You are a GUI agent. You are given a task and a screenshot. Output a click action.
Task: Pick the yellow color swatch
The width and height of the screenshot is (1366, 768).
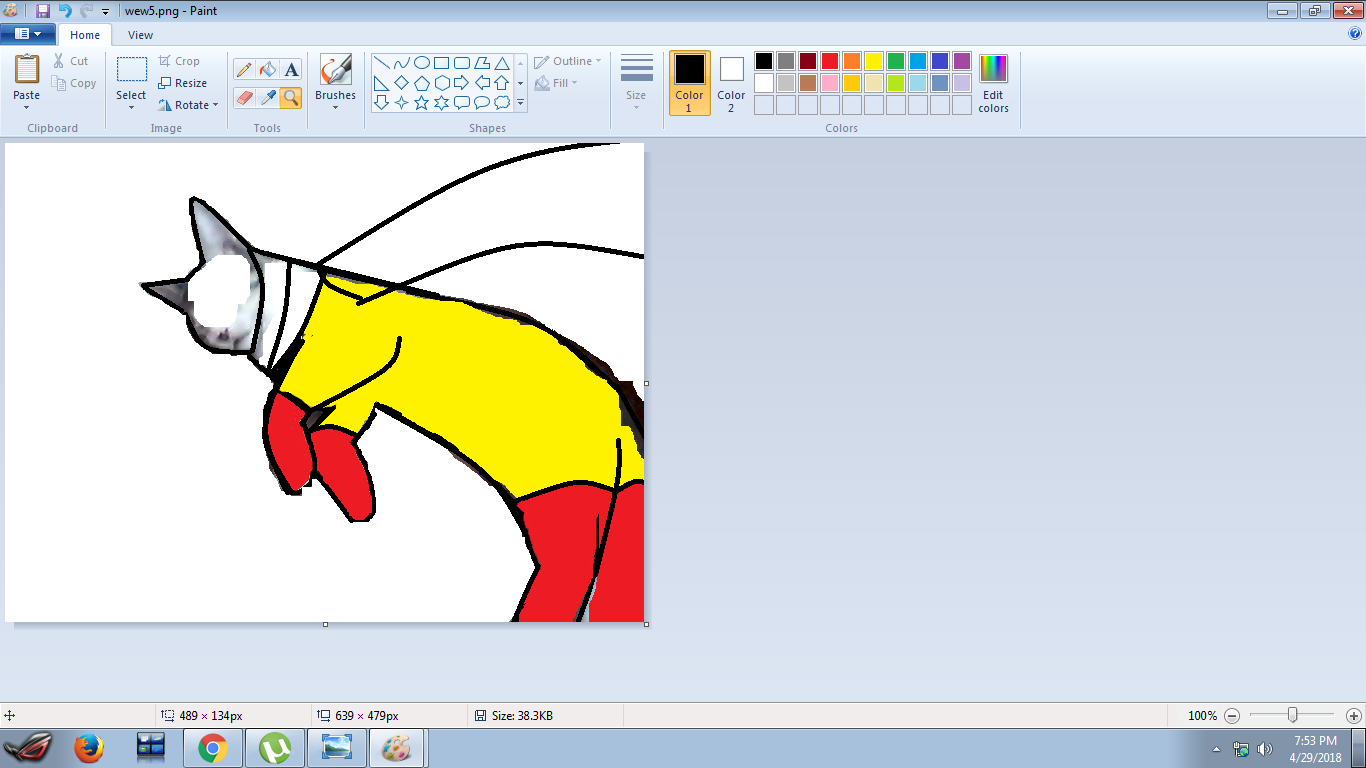[874, 61]
